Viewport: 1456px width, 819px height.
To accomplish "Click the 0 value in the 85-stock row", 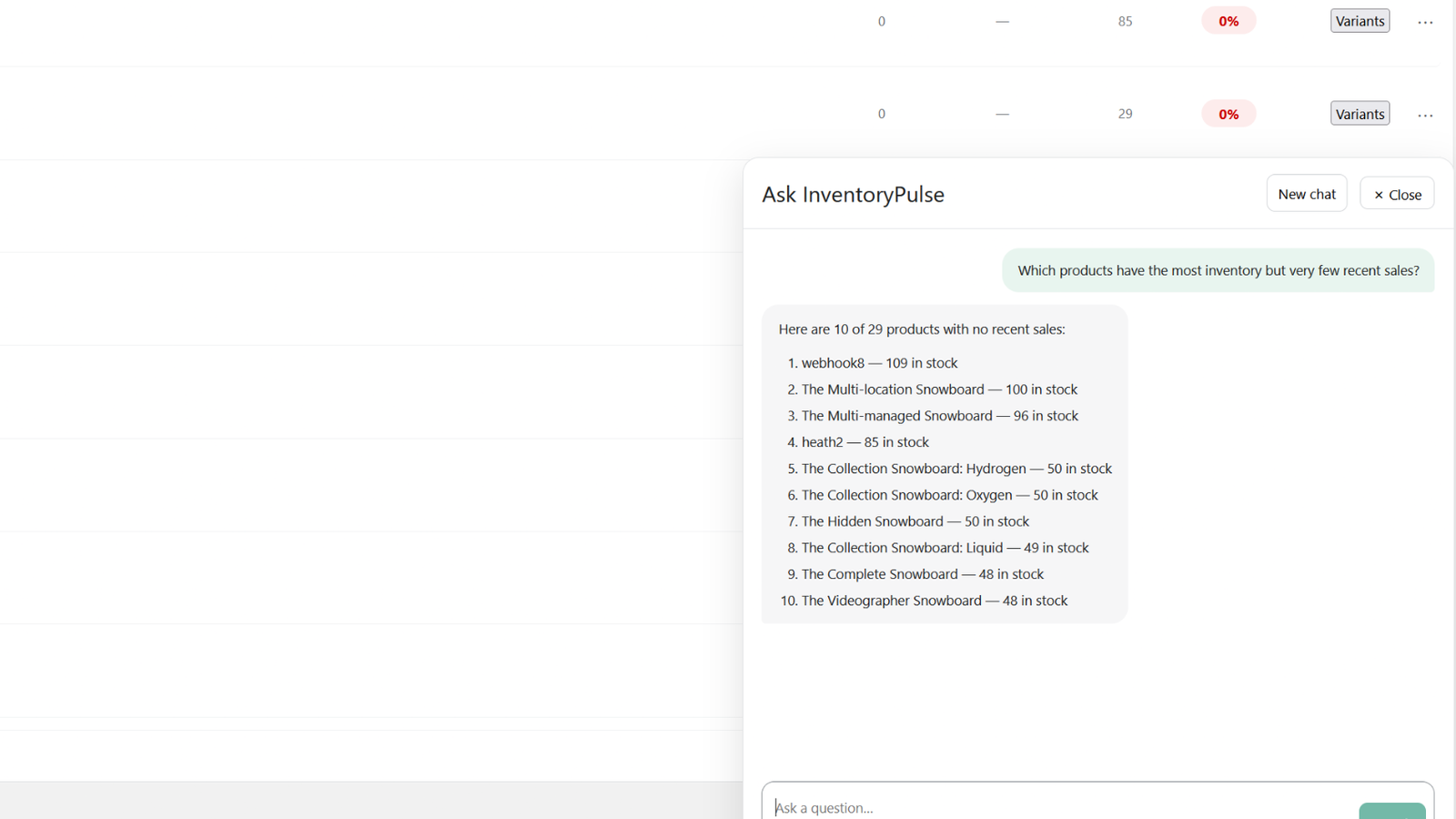I will (881, 21).
